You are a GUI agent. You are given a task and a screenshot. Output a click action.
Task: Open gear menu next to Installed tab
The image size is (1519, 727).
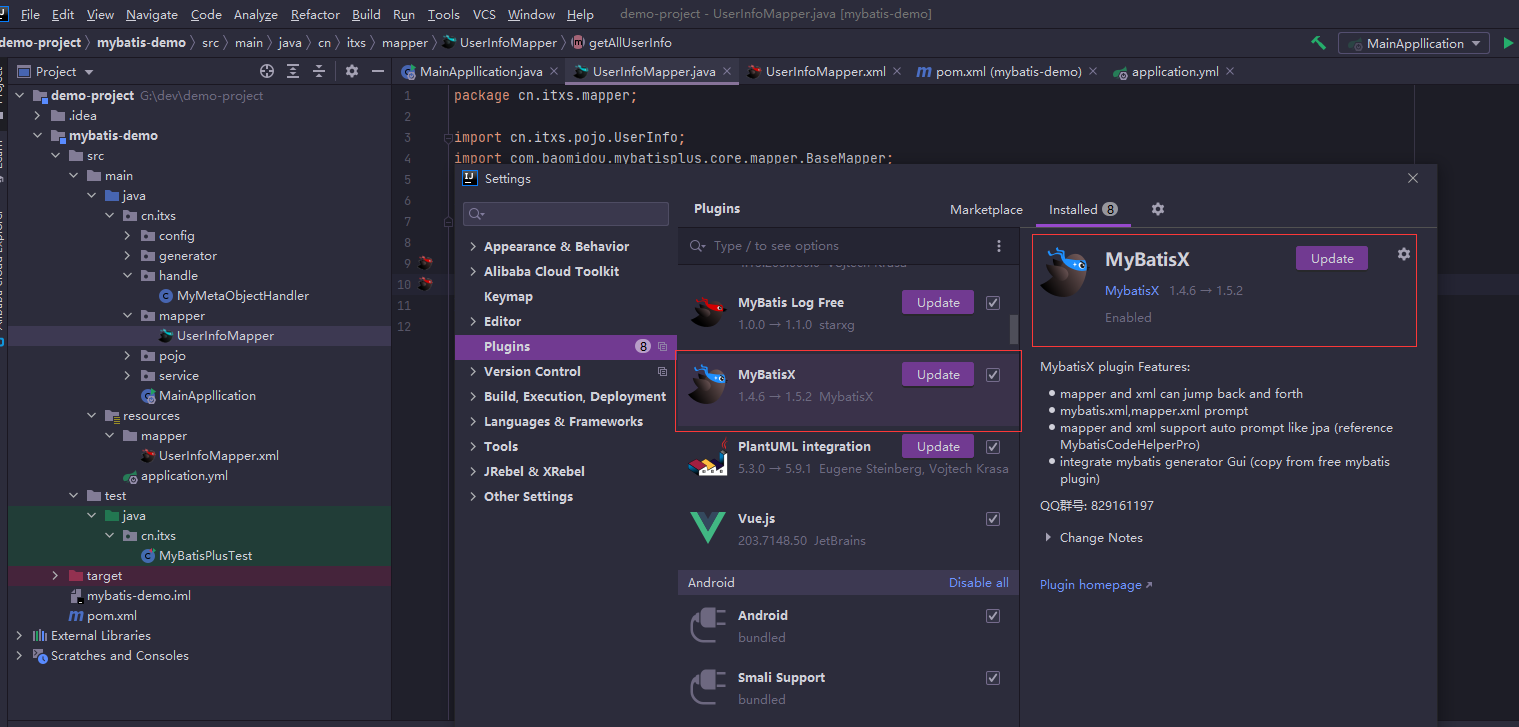pyautogui.click(x=1158, y=209)
